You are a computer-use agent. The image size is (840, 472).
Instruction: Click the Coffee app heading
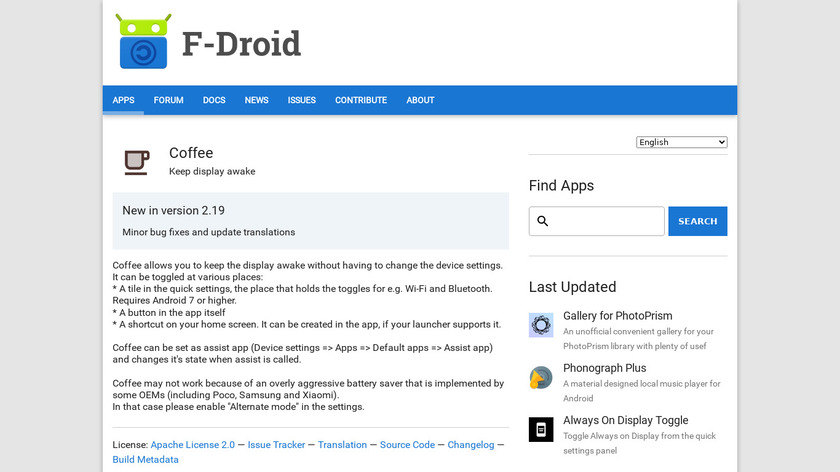pyautogui.click(x=191, y=153)
